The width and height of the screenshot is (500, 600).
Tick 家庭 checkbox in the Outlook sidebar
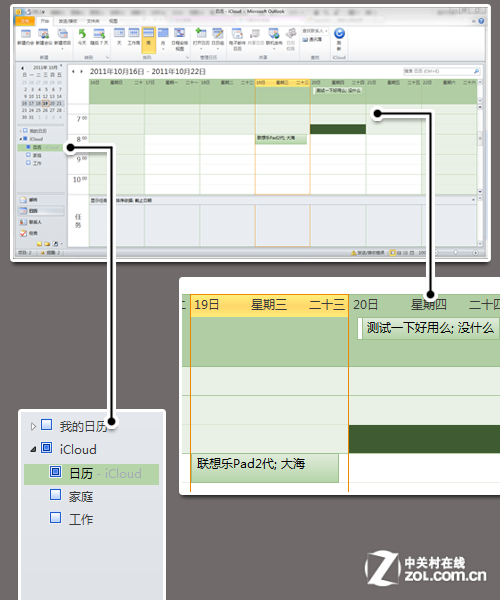pos(28,155)
